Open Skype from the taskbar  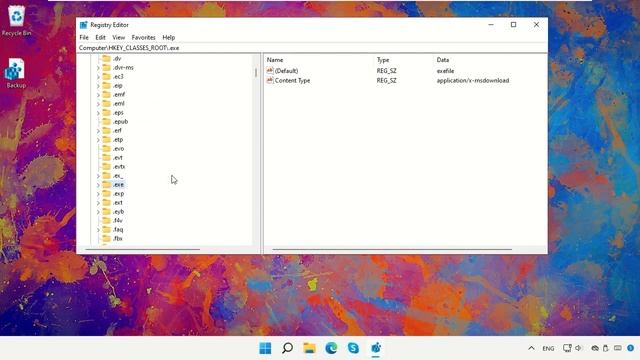click(x=353, y=348)
